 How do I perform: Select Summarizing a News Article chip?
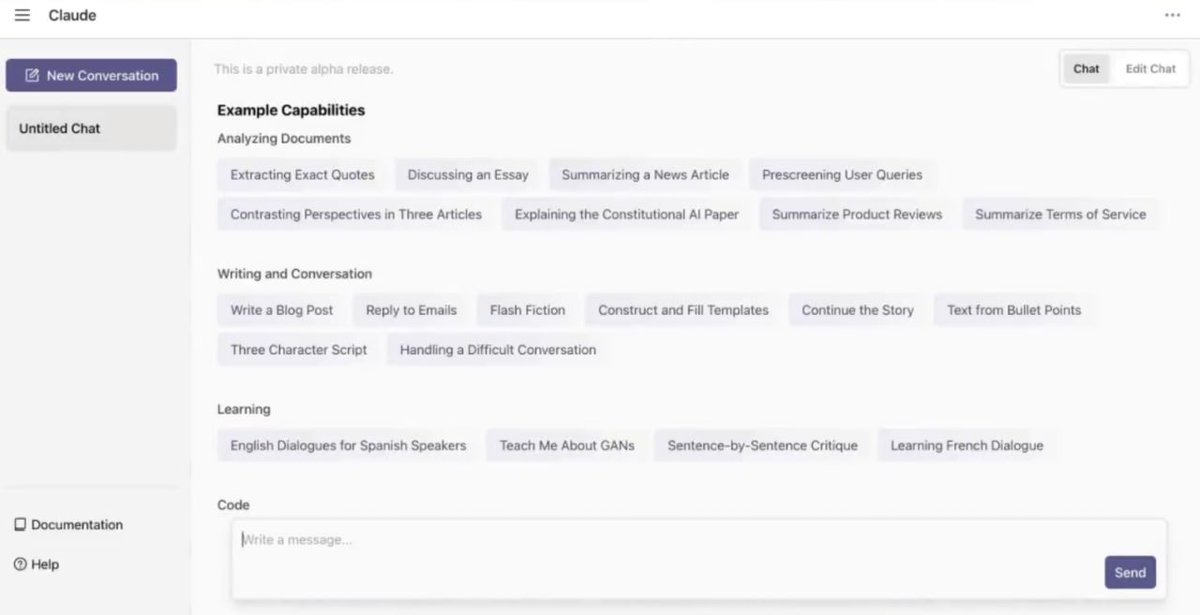click(x=645, y=174)
